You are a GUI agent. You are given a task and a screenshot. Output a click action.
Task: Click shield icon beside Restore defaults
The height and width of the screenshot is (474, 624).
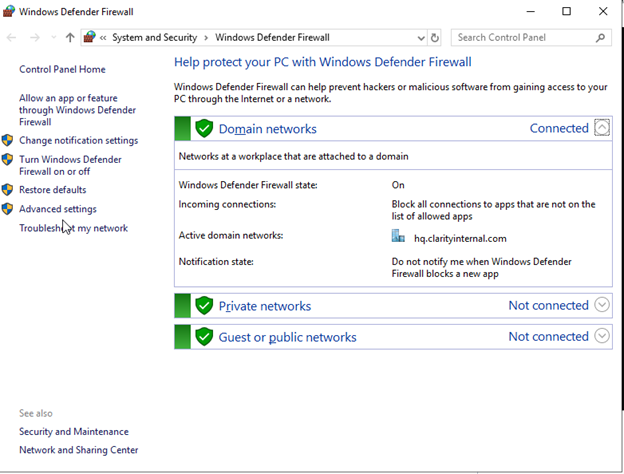tap(7, 189)
